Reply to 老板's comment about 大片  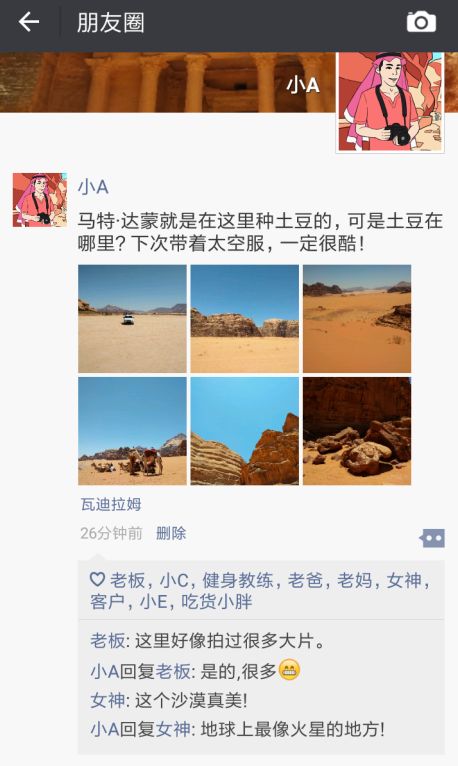pos(208,640)
